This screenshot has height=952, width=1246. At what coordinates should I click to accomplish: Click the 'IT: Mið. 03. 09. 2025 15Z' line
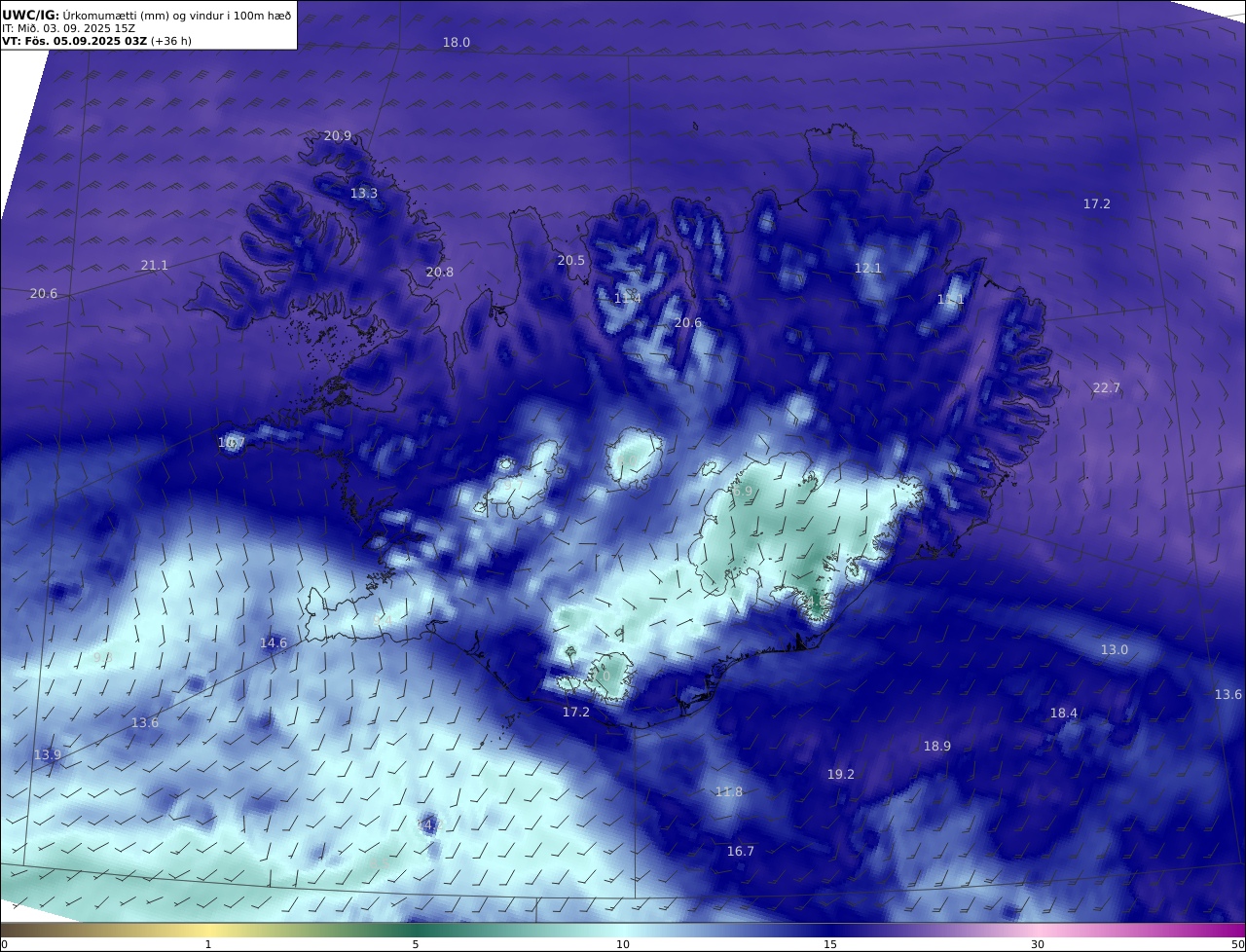(68, 28)
